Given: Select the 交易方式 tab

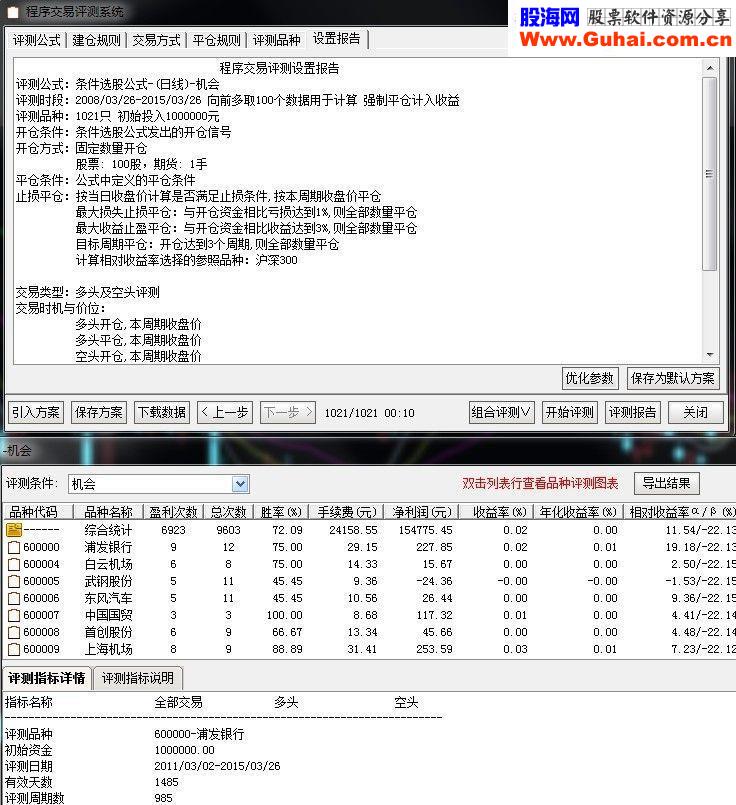Looking at the screenshot, I should (157, 40).
